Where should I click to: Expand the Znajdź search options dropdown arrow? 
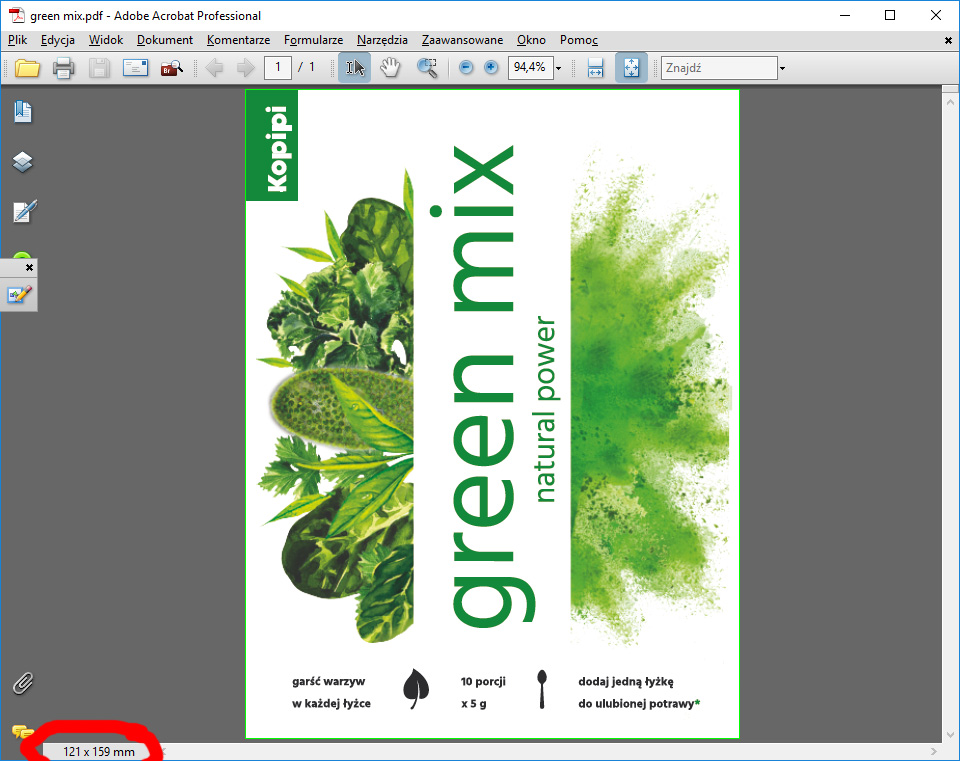point(782,68)
